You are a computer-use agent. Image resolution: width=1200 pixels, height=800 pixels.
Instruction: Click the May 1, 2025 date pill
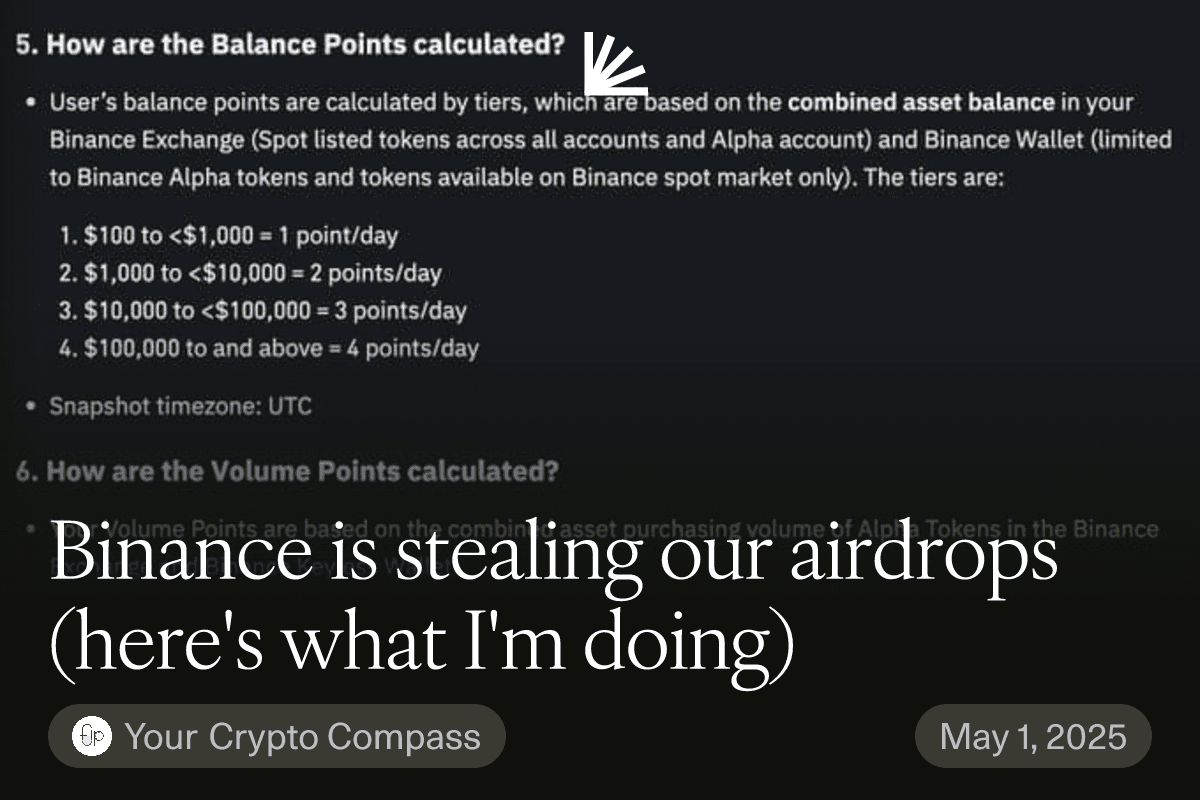tap(1033, 736)
